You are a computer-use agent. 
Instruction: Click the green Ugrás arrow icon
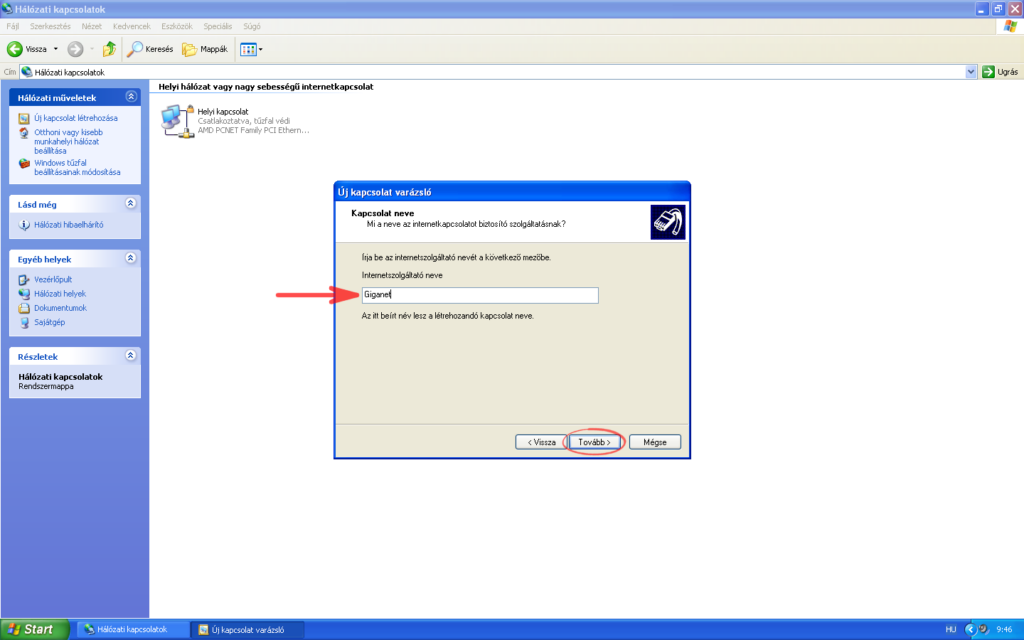(987, 71)
